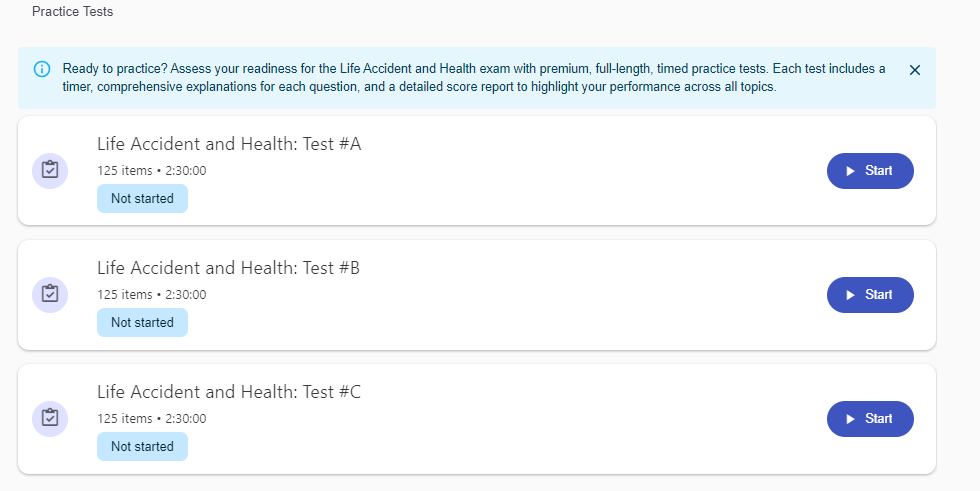Dismiss the practice info banner
Image resolution: width=980 pixels, height=491 pixels.
(914, 70)
